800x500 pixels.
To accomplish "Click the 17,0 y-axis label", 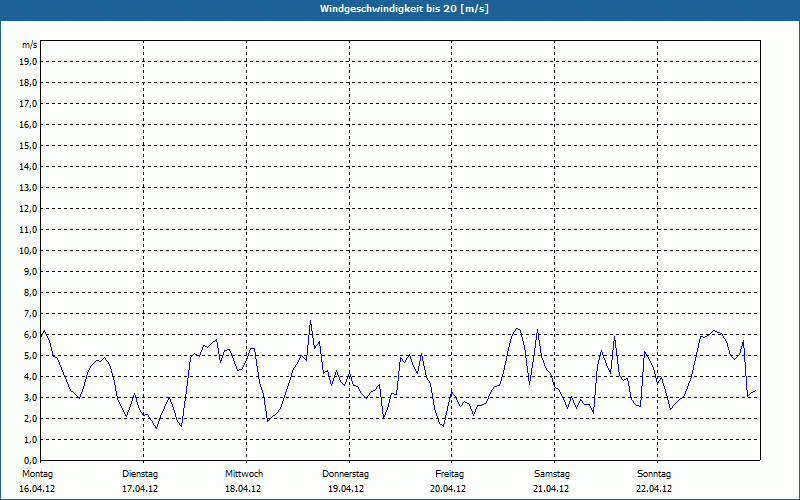I will (x=28, y=104).
